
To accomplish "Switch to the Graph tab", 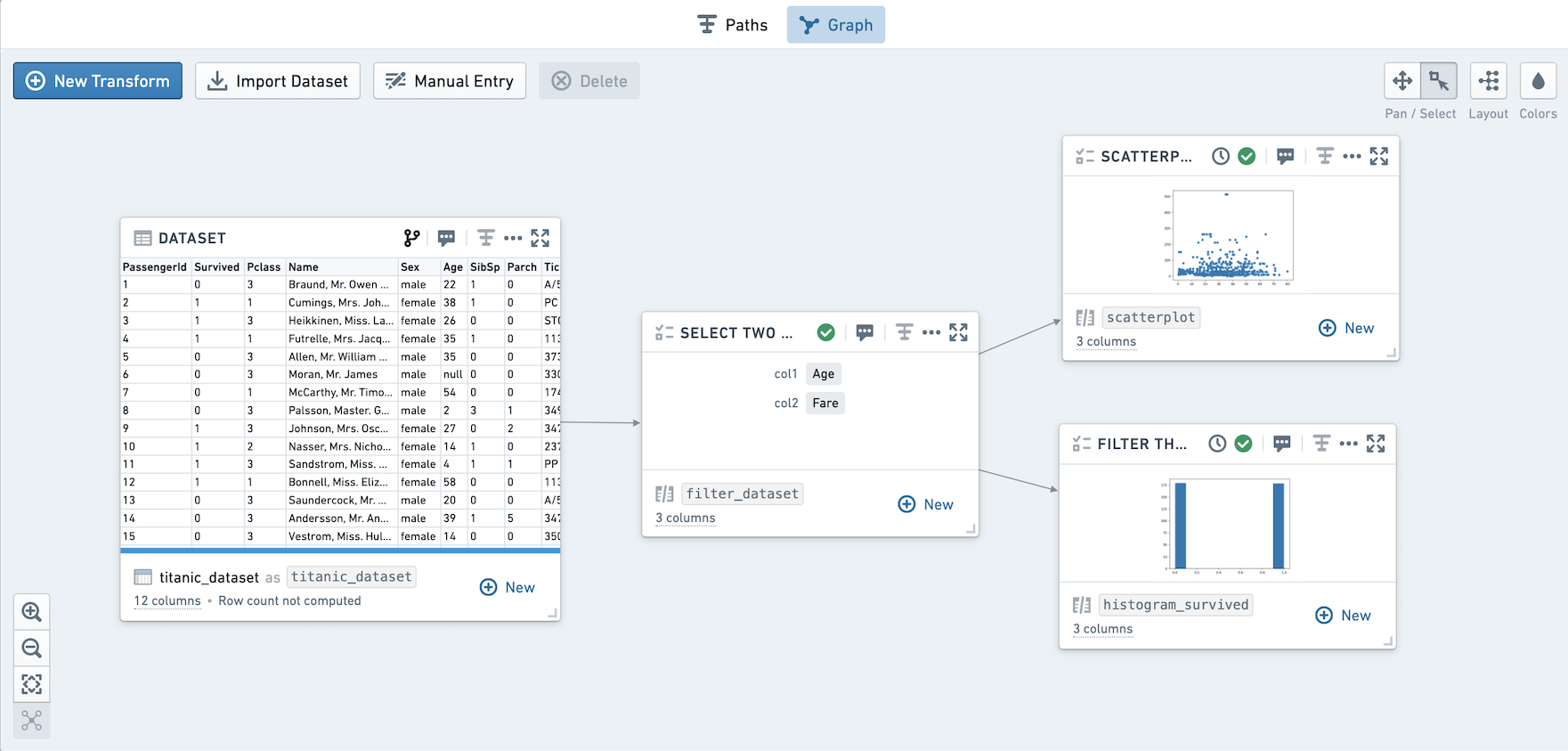I will pyautogui.click(x=835, y=25).
